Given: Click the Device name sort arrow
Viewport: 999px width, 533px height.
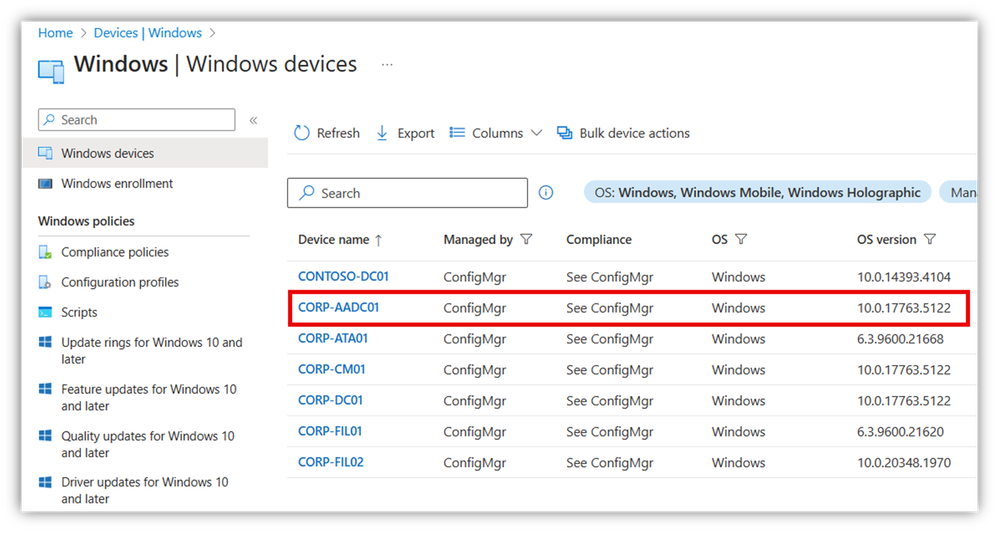Looking at the screenshot, I should tap(378, 240).
